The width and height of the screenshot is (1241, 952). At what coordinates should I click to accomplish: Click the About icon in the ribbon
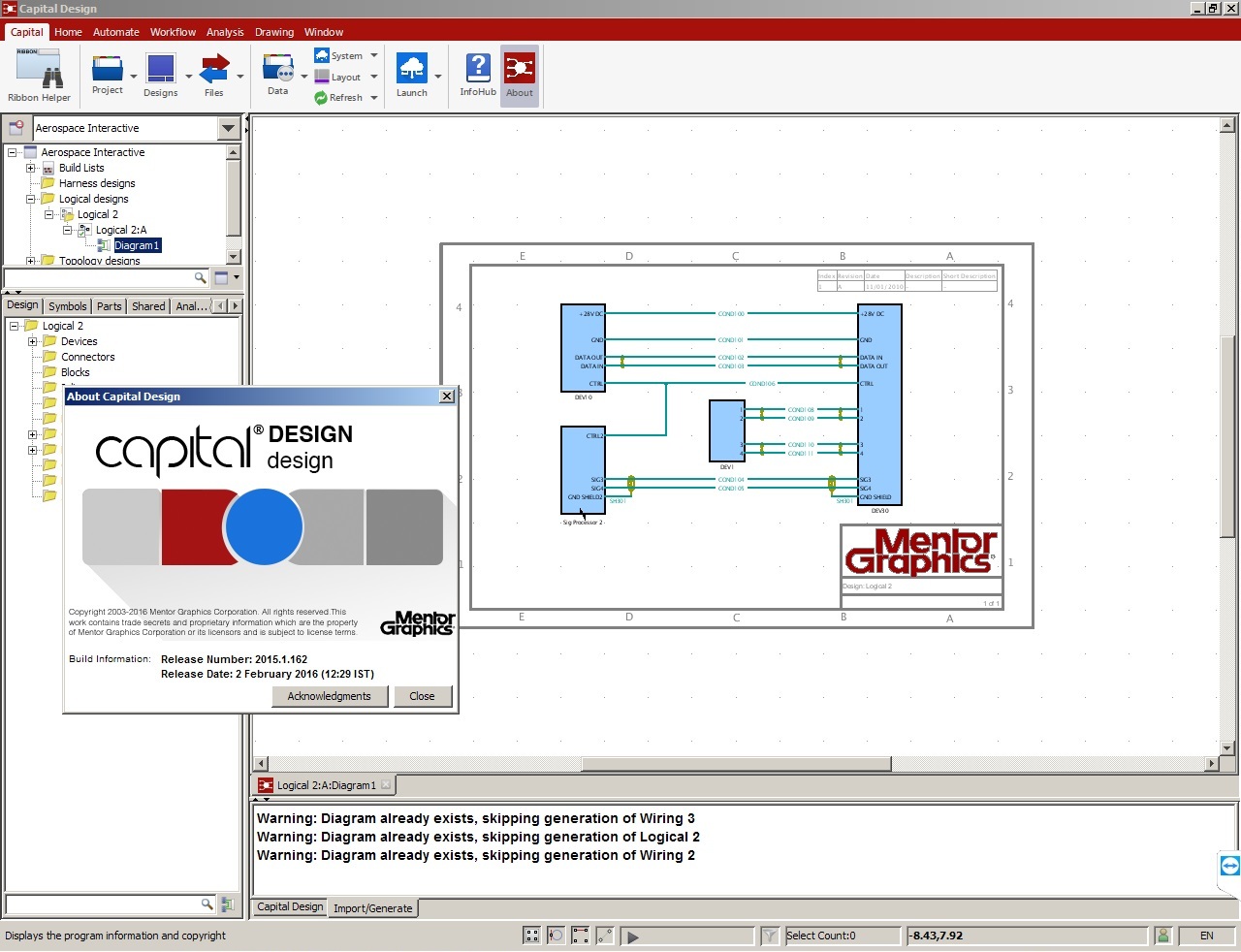520,68
